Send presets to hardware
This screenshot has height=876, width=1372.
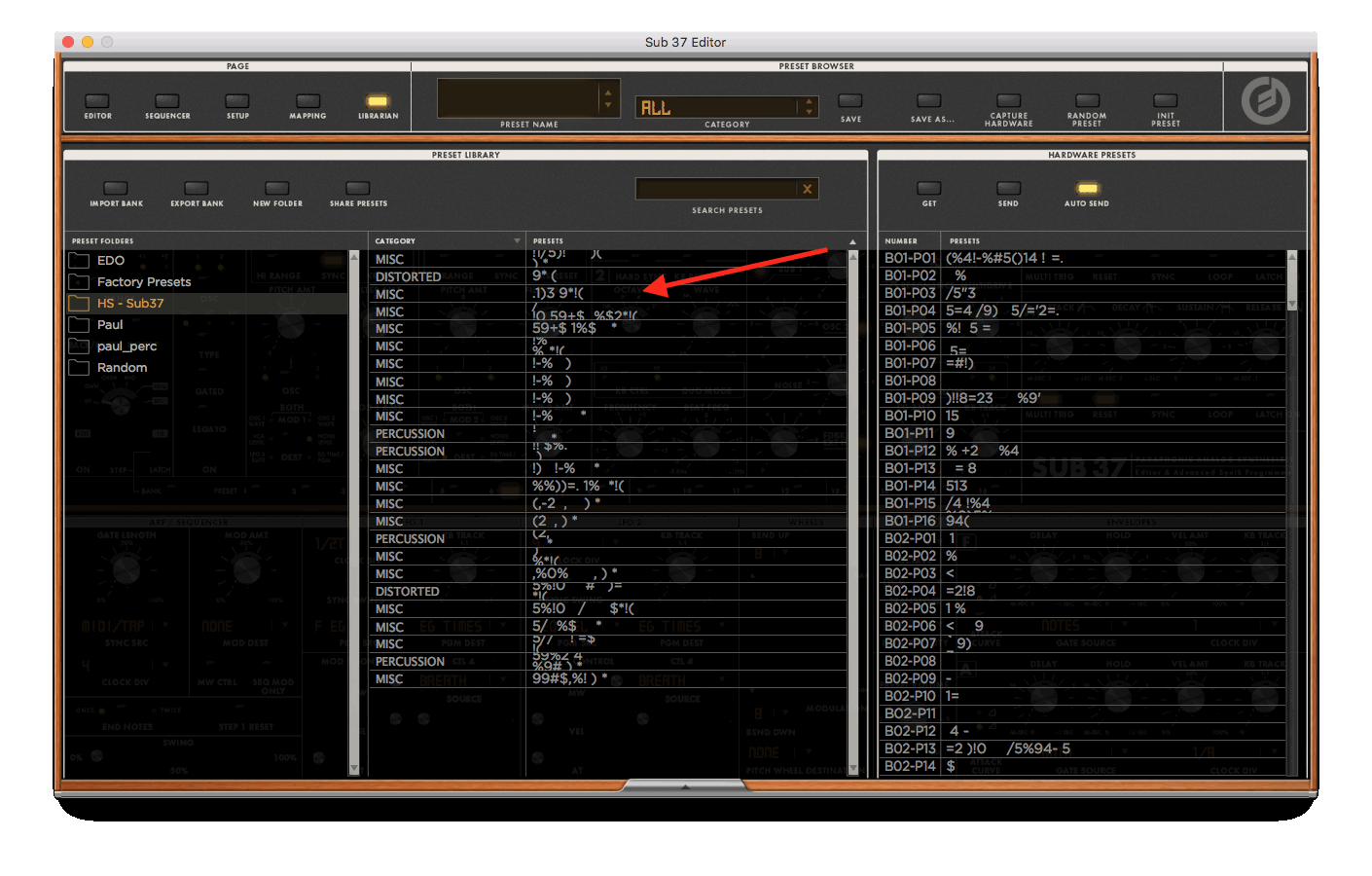point(1008,189)
